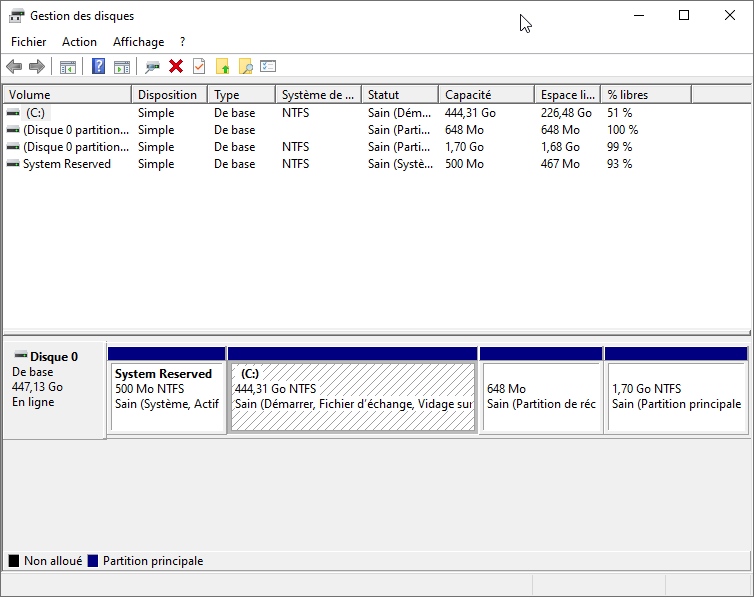
Task: Click the red X delete icon
Action: pos(176,67)
